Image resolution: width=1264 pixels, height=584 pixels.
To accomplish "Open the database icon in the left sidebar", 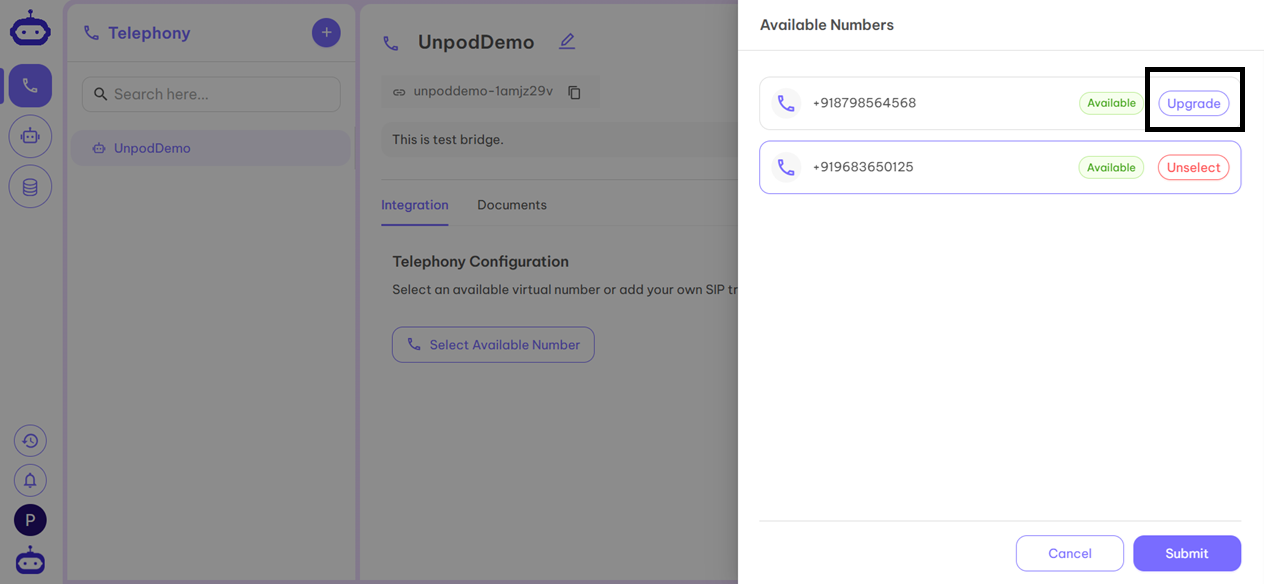I will point(30,186).
